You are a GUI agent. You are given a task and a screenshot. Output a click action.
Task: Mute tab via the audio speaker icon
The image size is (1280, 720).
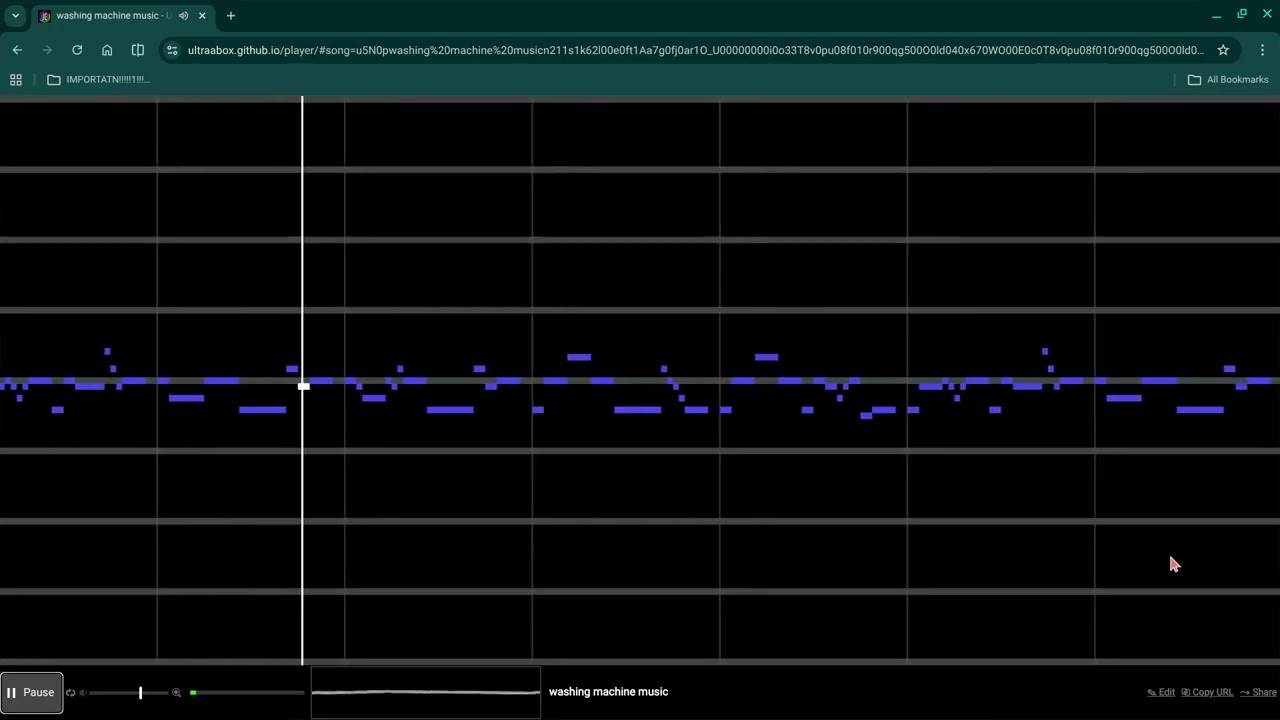point(183,16)
